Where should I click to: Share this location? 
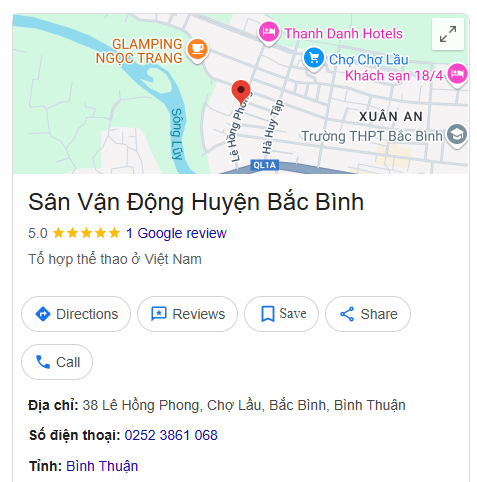coord(368,314)
